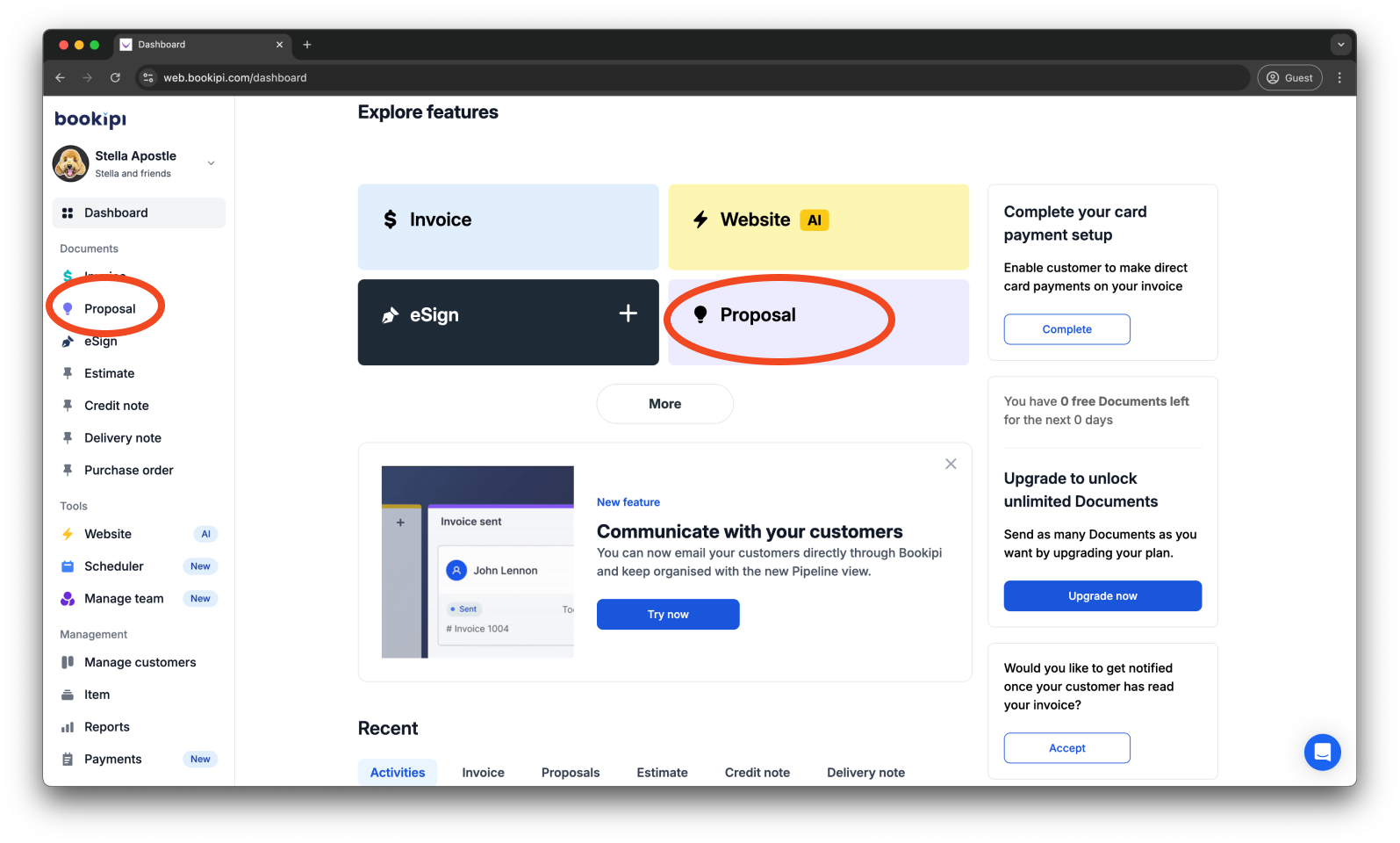The width and height of the screenshot is (1400, 843).
Task: Accept invoice read notifications
Action: click(x=1067, y=748)
